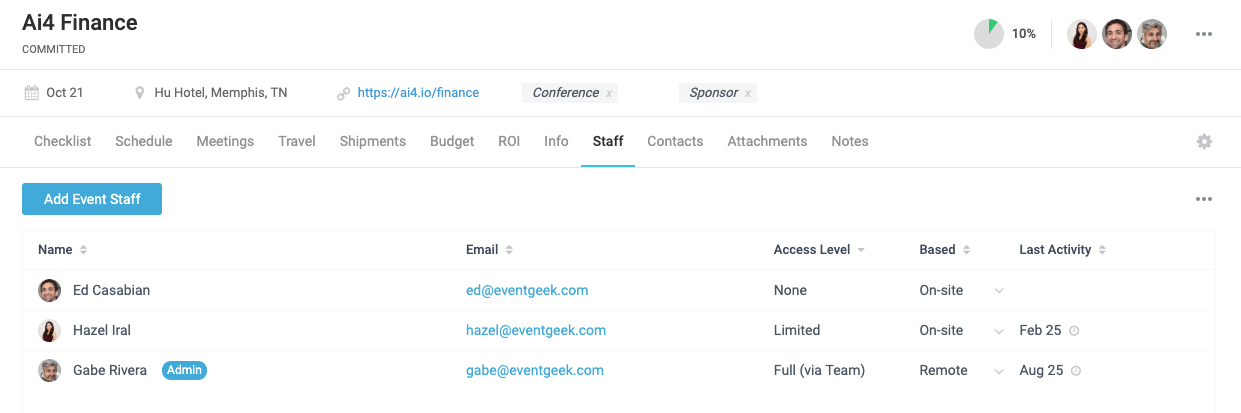Screen dimensions: 1241x413
Task: Click the Aug 25 last activity date
Action: [x=1041, y=371]
